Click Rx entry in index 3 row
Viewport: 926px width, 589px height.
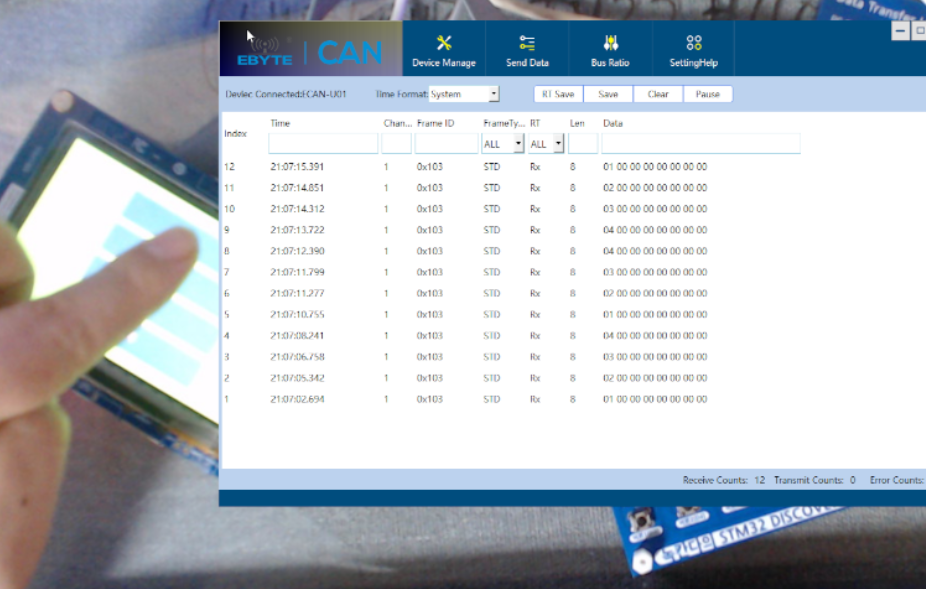(x=535, y=357)
